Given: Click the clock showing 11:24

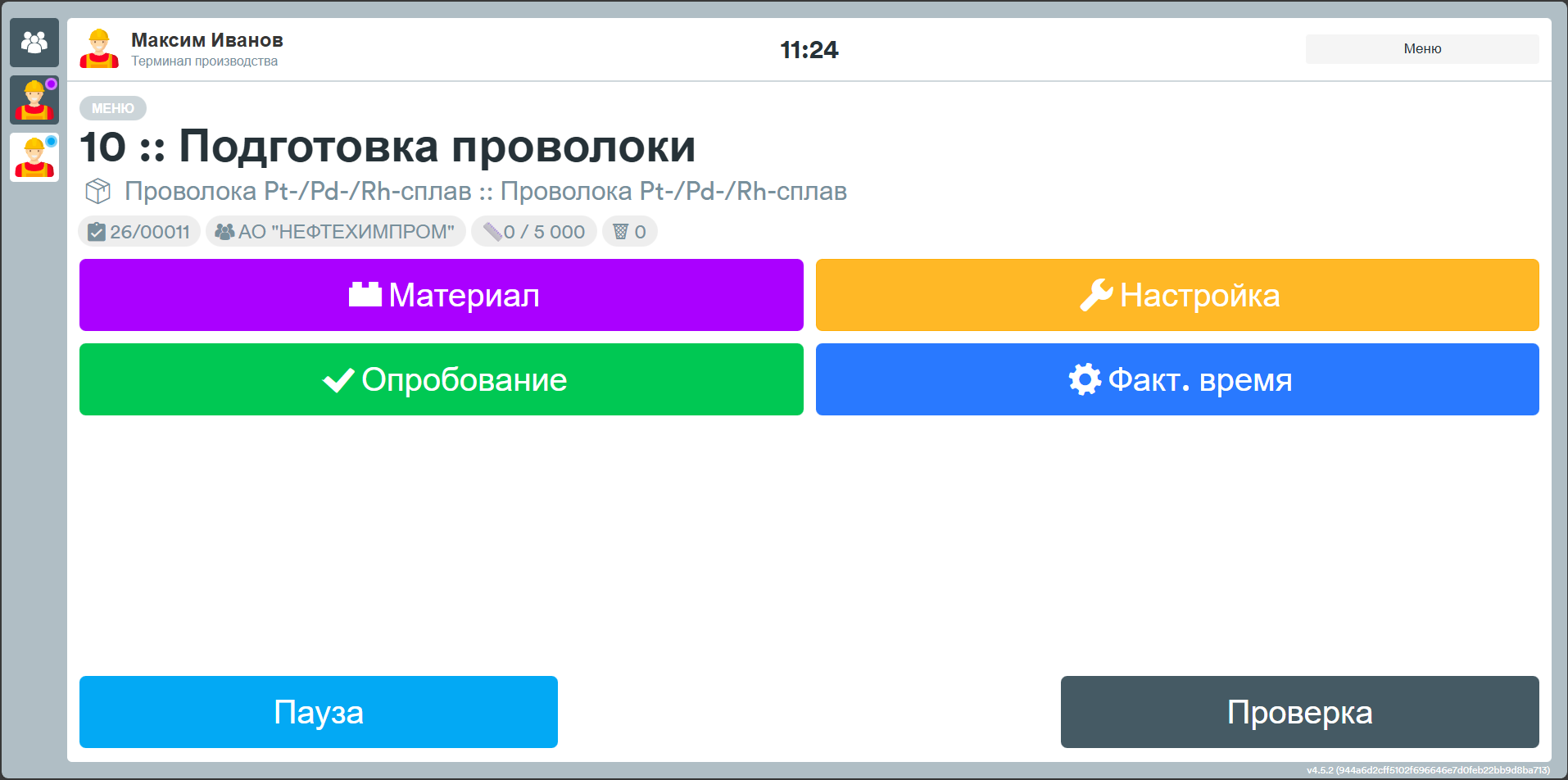Looking at the screenshot, I should (x=809, y=50).
